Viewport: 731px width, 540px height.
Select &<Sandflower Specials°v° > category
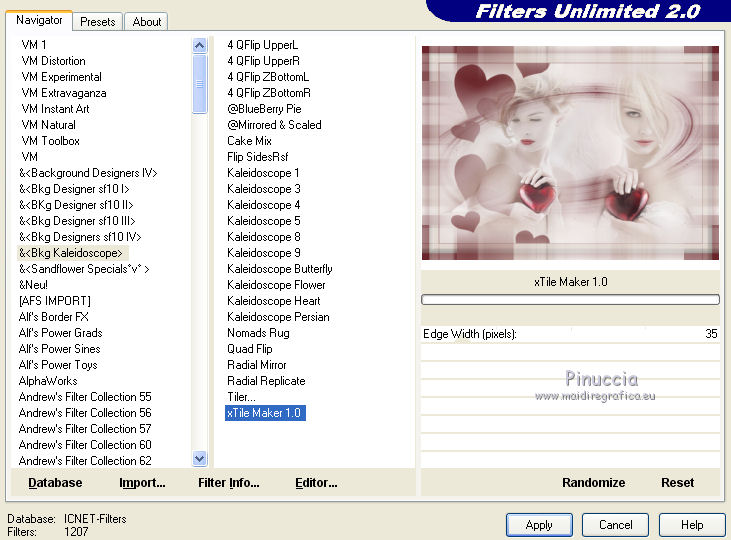(84, 269)
